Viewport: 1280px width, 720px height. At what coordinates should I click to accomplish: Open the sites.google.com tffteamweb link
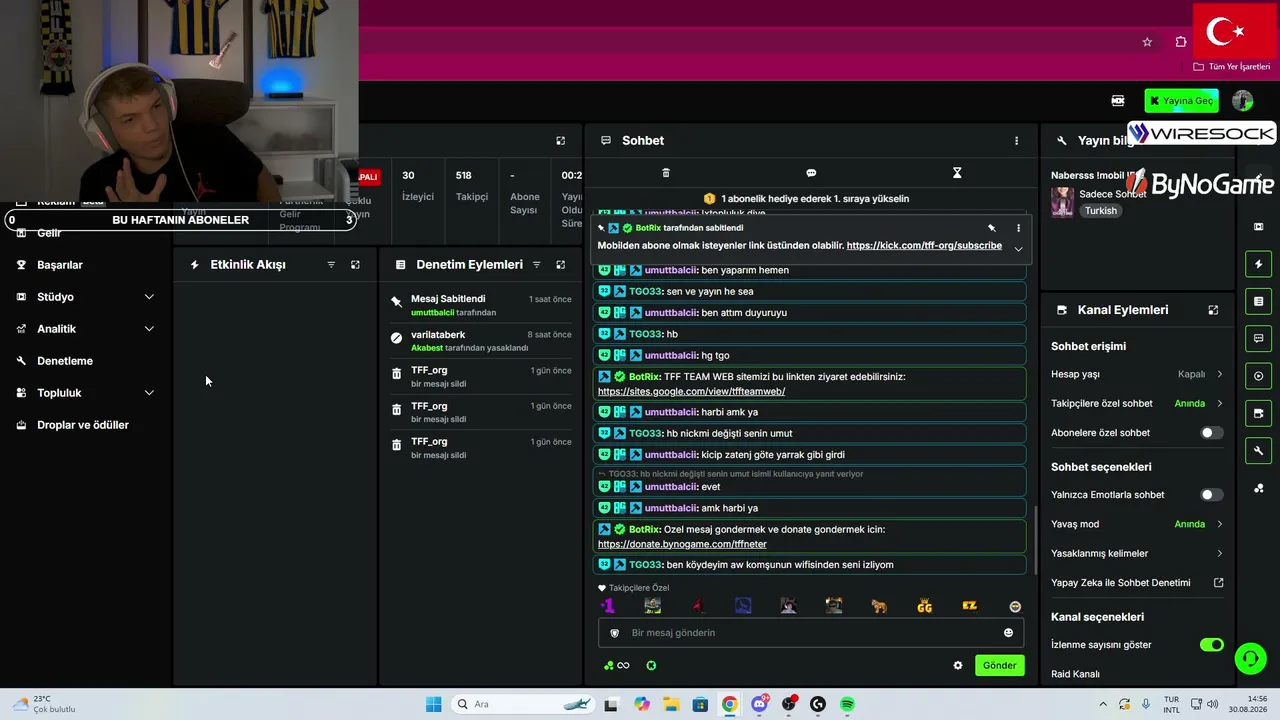(x=691, y=391)
